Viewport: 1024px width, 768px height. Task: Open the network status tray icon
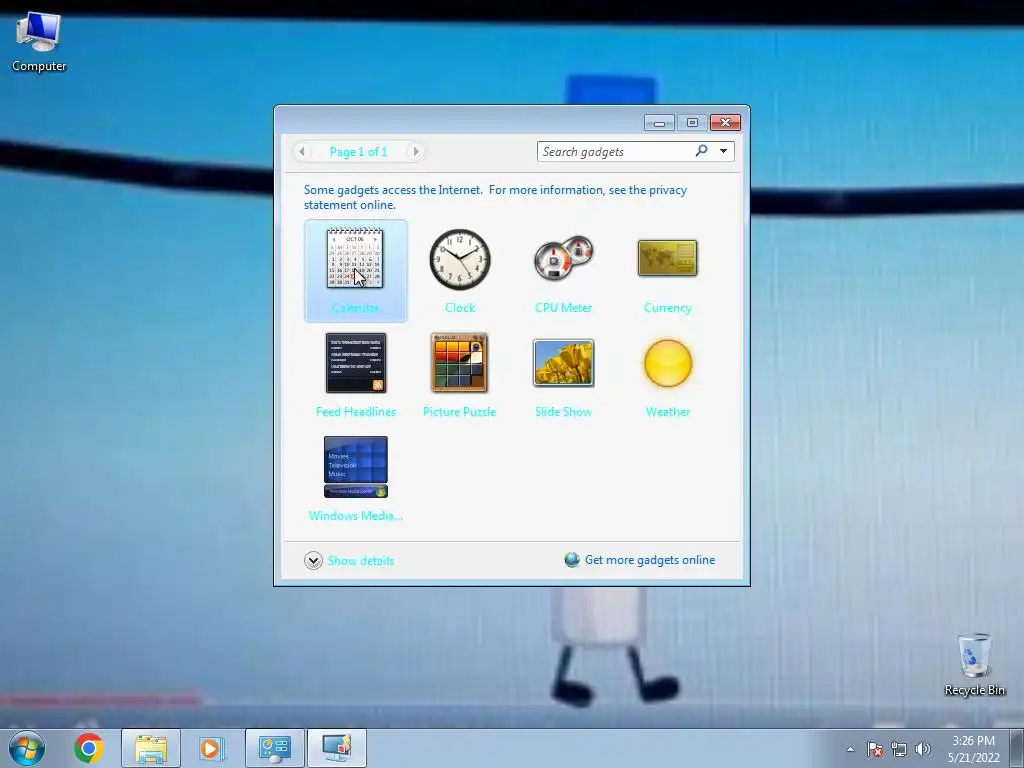[x=899, y=749]
